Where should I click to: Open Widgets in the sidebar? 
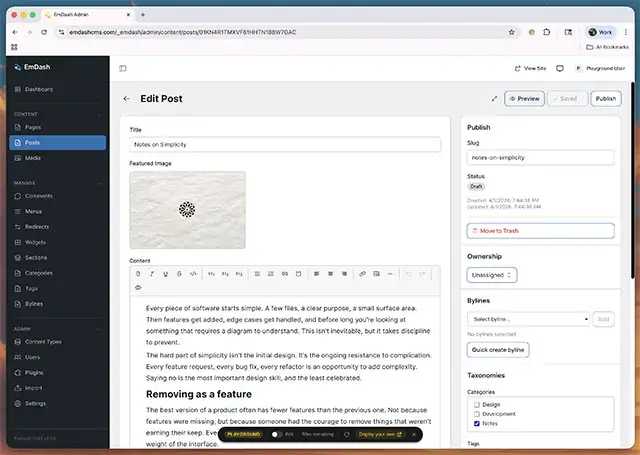pyautogui.click(x=58, y=242)
